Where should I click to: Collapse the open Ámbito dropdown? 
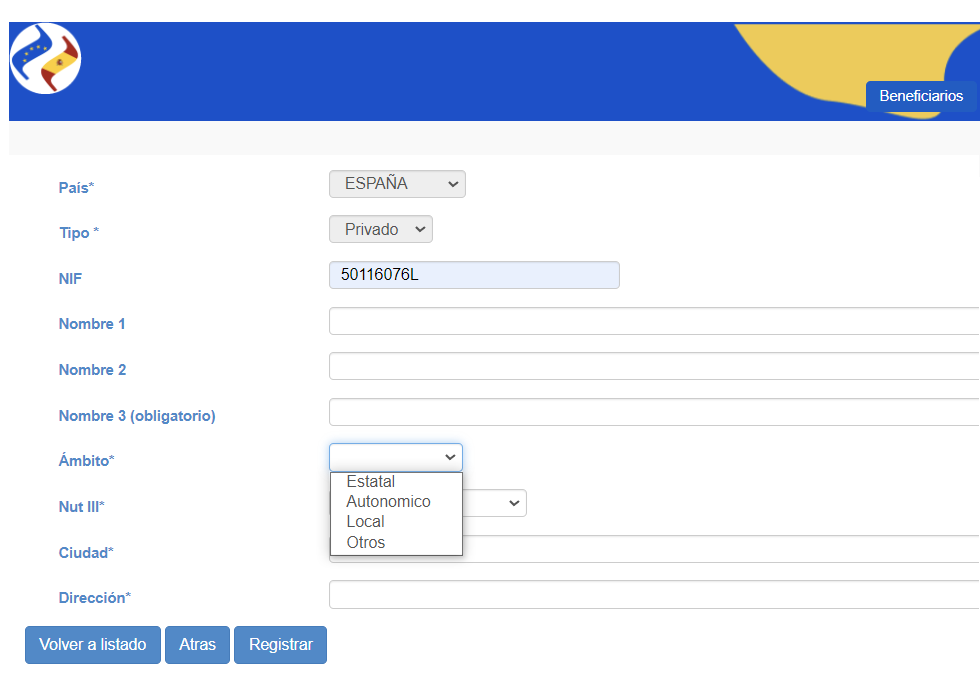click(396, 457)
